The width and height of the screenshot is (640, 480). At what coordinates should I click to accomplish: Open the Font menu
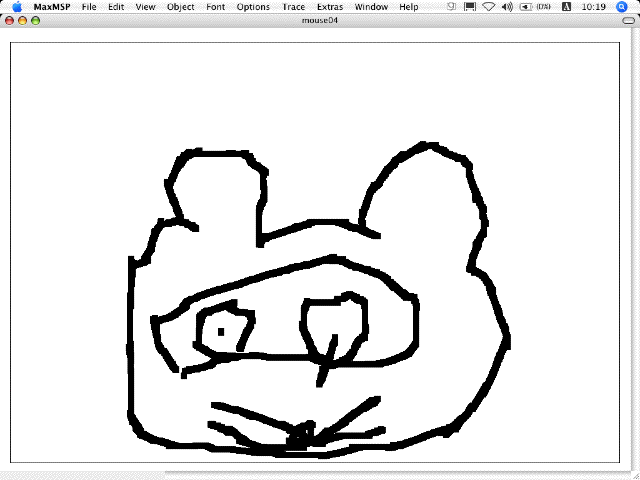216,7
